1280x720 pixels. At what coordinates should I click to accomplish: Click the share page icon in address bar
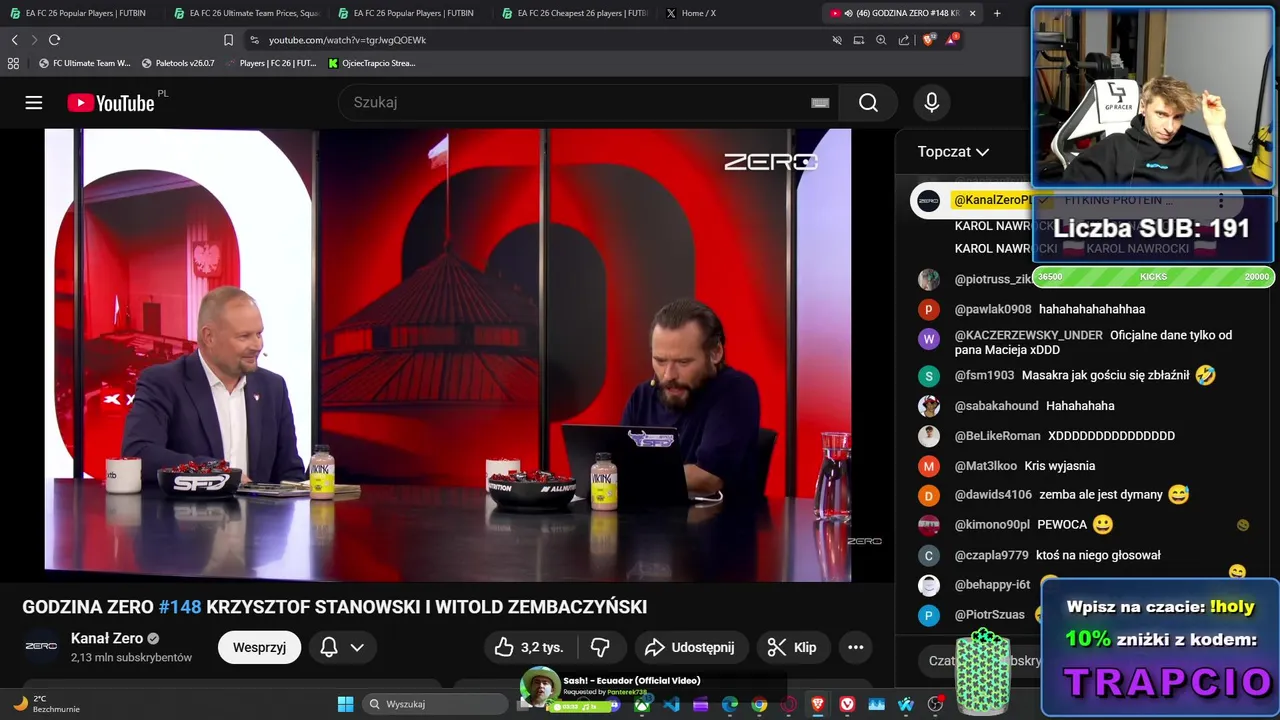click(x=904, y=40)
